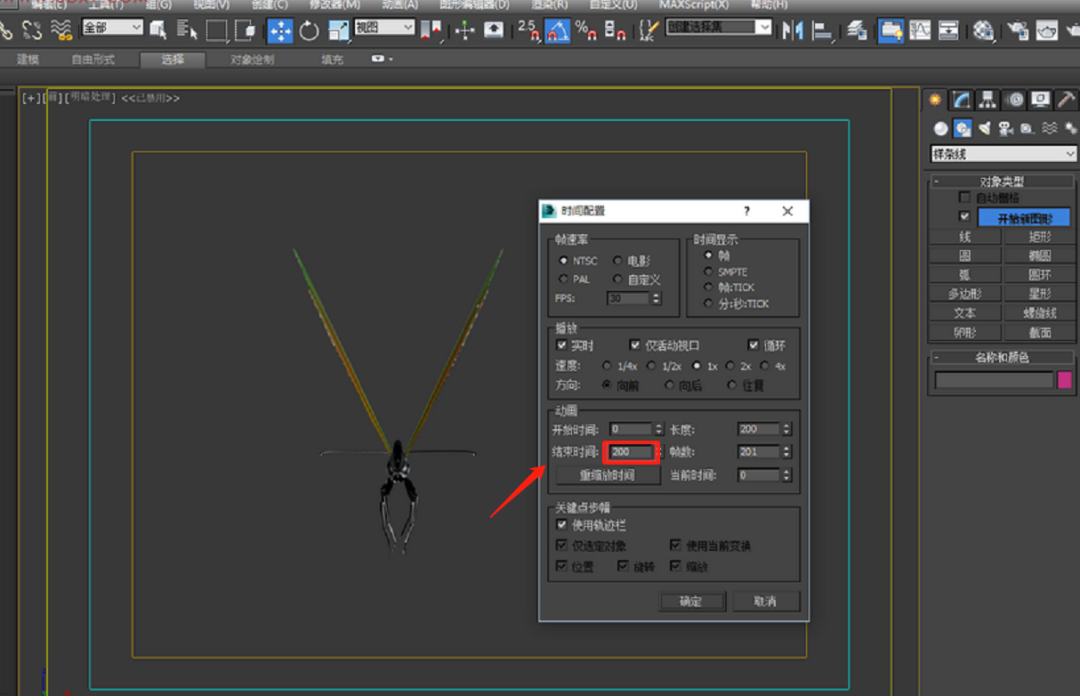
Task: Select the Geometry category sphere icon
Action: [x=941, y=128]
